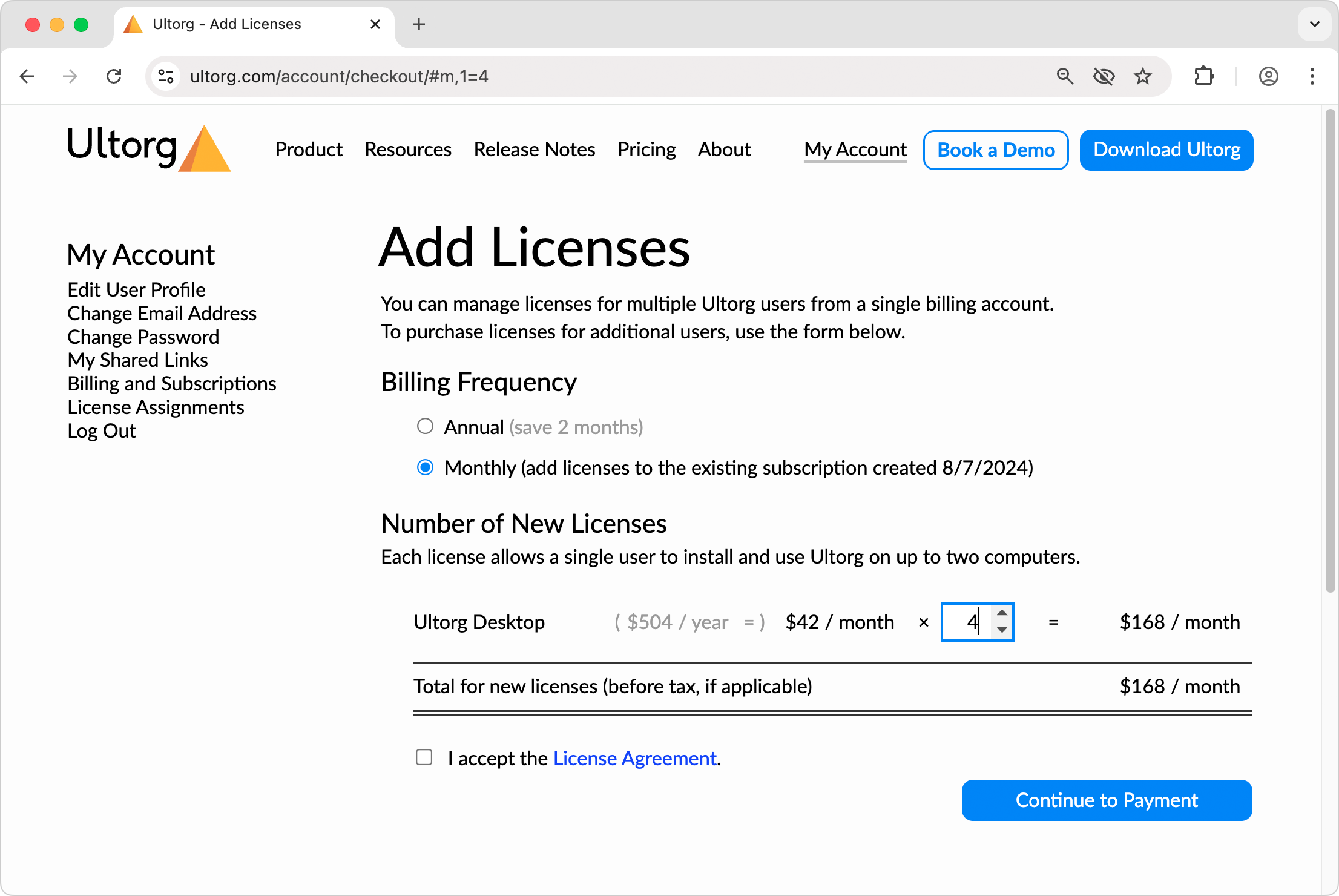Open the browser extensions puzzle icon
The image size is (1339, 896).
1203,76
